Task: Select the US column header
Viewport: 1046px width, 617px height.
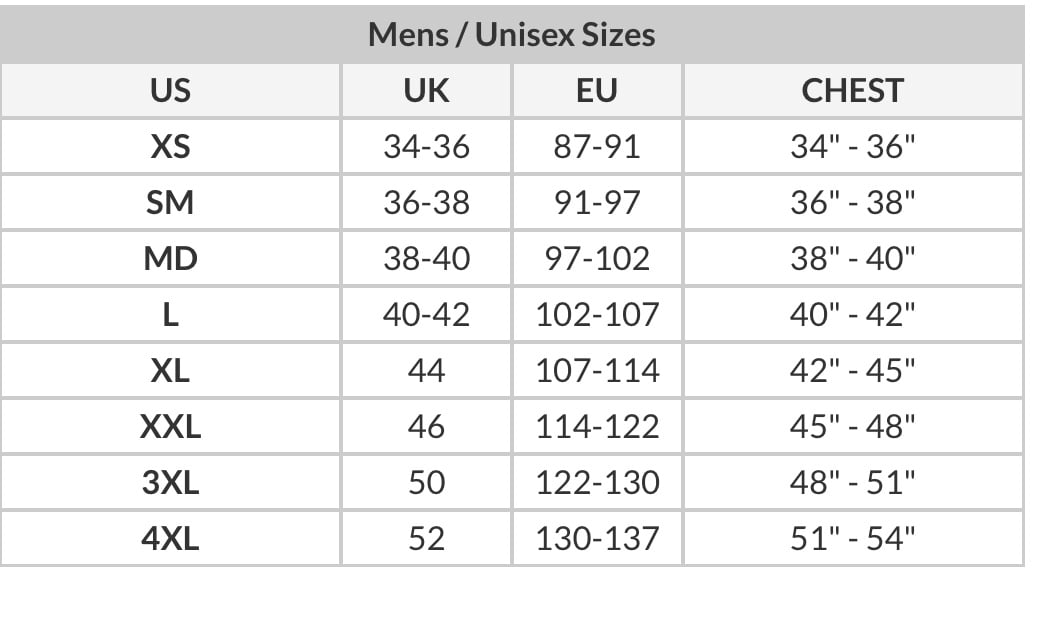Action: click(x=170, y=91)
